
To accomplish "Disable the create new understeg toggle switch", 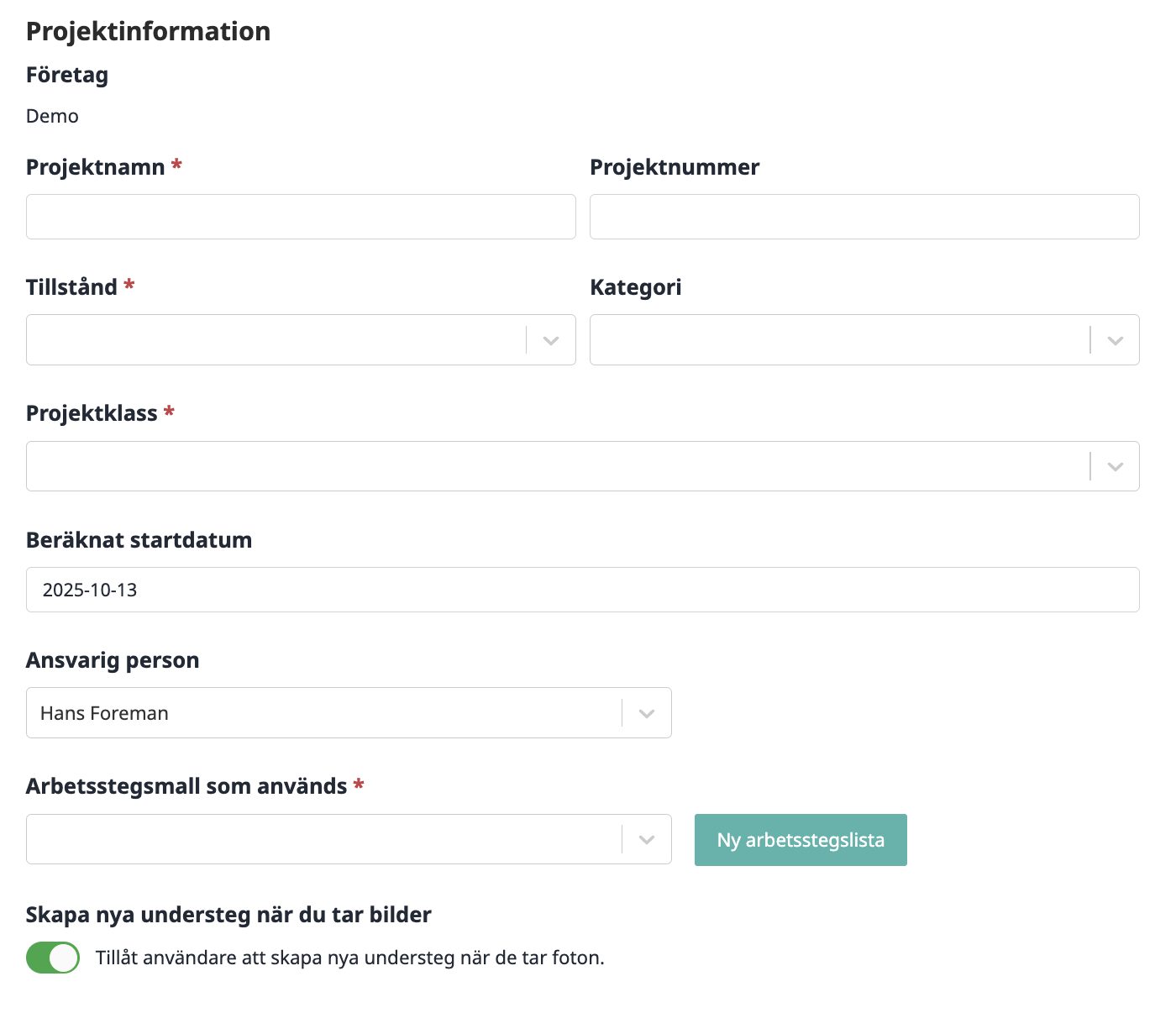I will 53,958.
